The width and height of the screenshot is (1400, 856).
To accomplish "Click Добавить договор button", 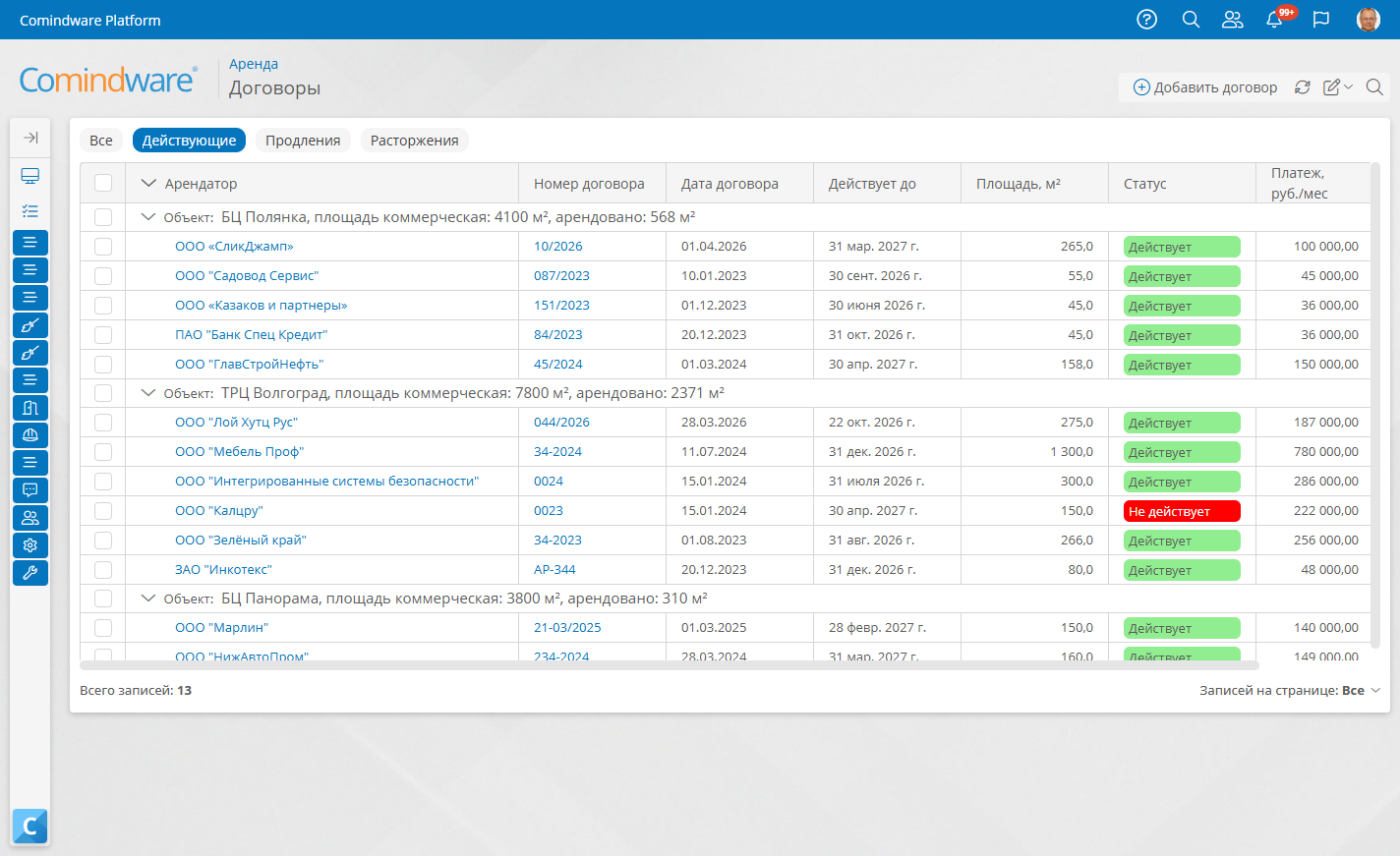I will pos(1205,87).
